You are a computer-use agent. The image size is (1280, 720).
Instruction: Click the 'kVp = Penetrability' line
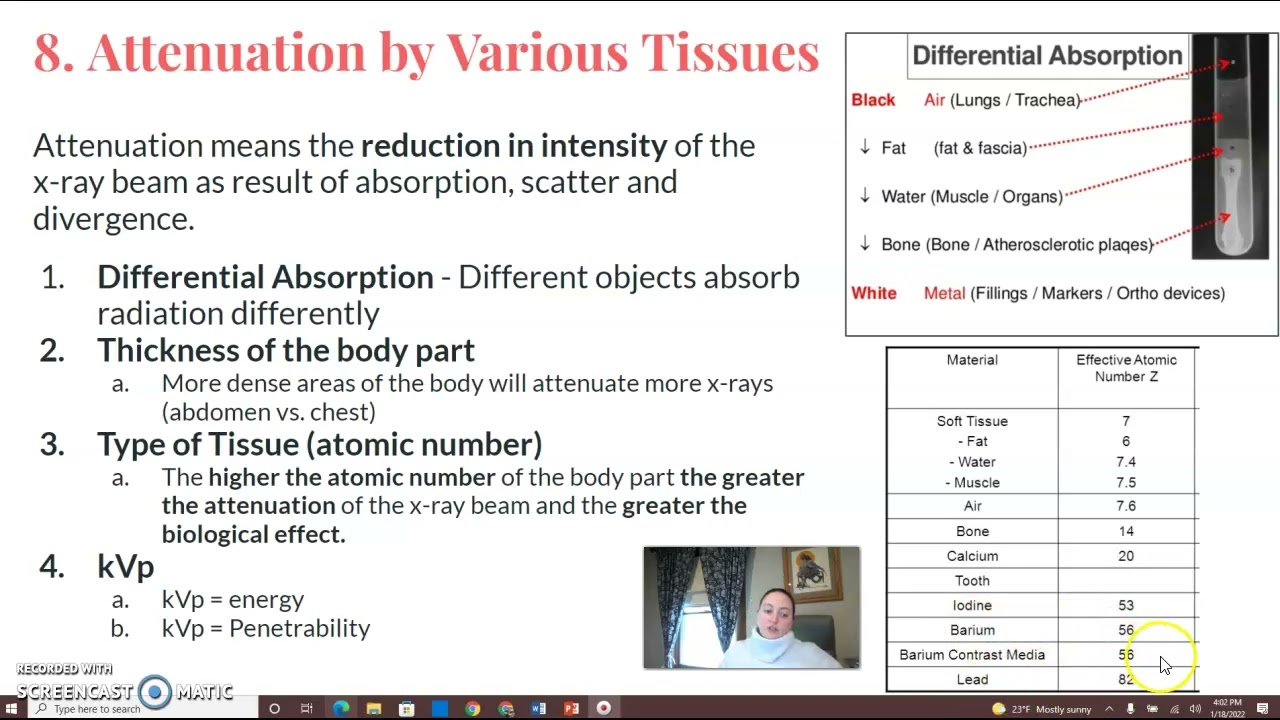point(266,628)
